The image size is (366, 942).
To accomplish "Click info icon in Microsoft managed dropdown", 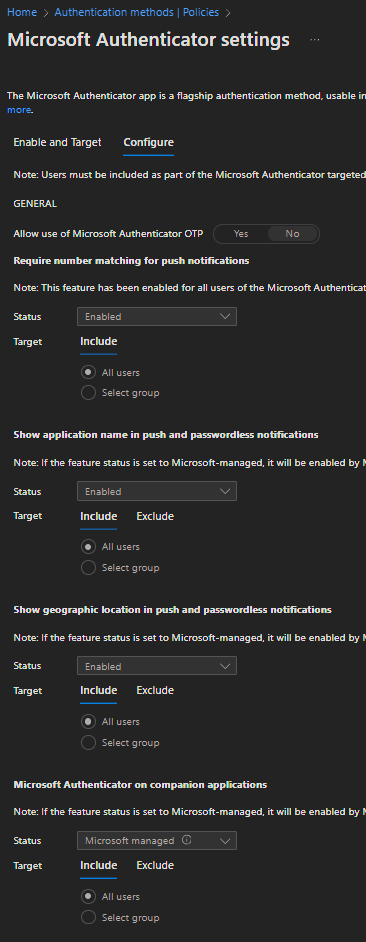I will pos(186,840).
